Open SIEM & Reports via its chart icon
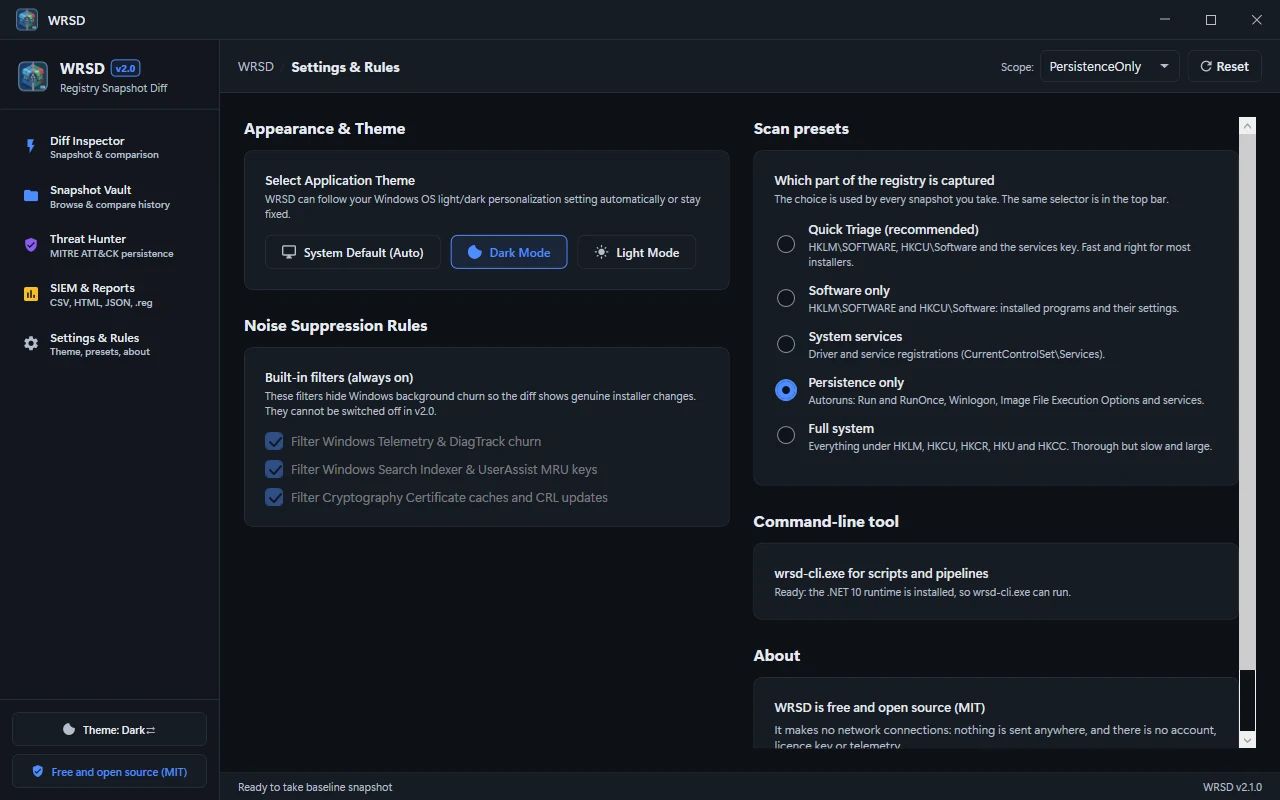The image size is (1280, 800). (31, 294)
